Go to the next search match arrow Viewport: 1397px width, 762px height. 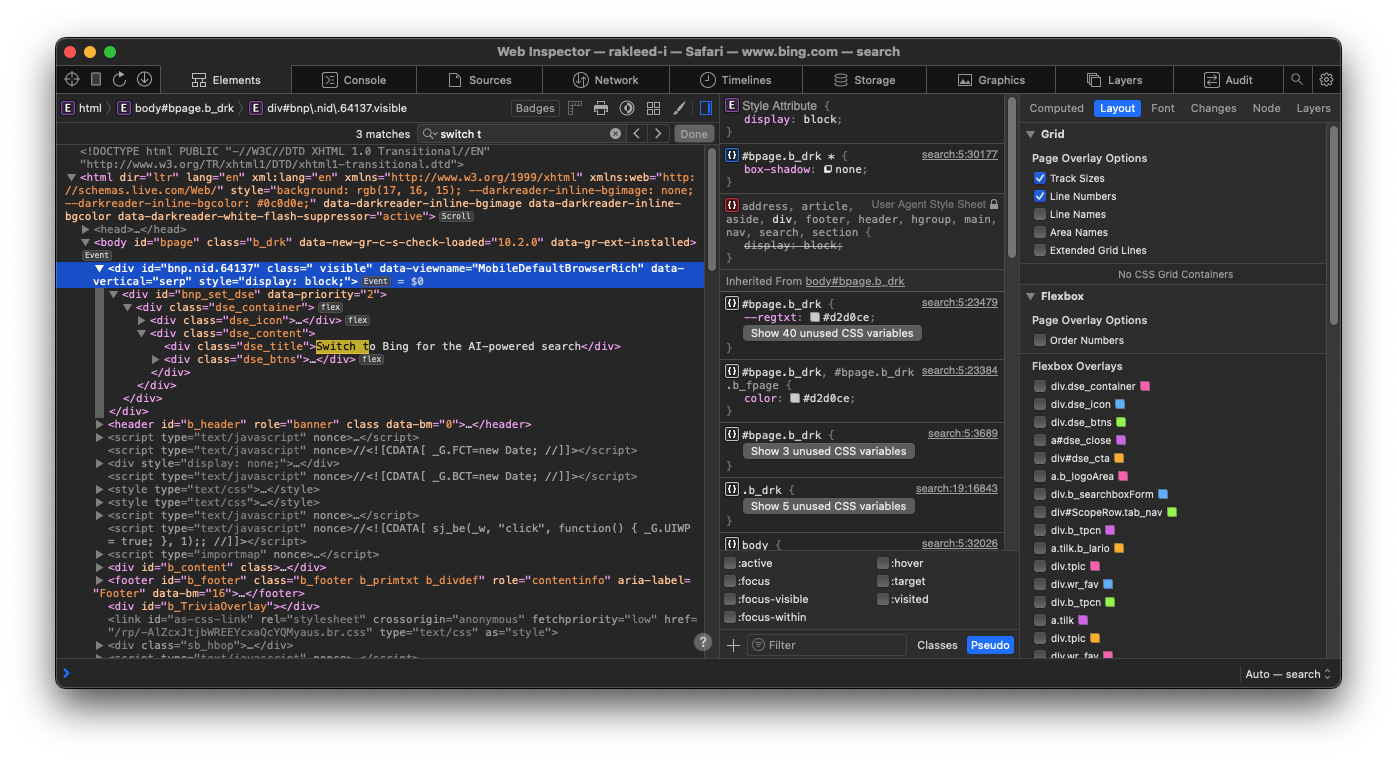point(658,133)
